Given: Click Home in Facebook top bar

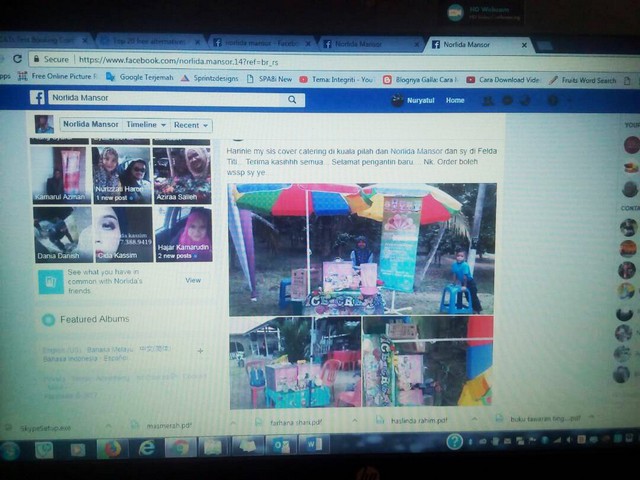Looking at the screenshot, I should tap(455, 100).
